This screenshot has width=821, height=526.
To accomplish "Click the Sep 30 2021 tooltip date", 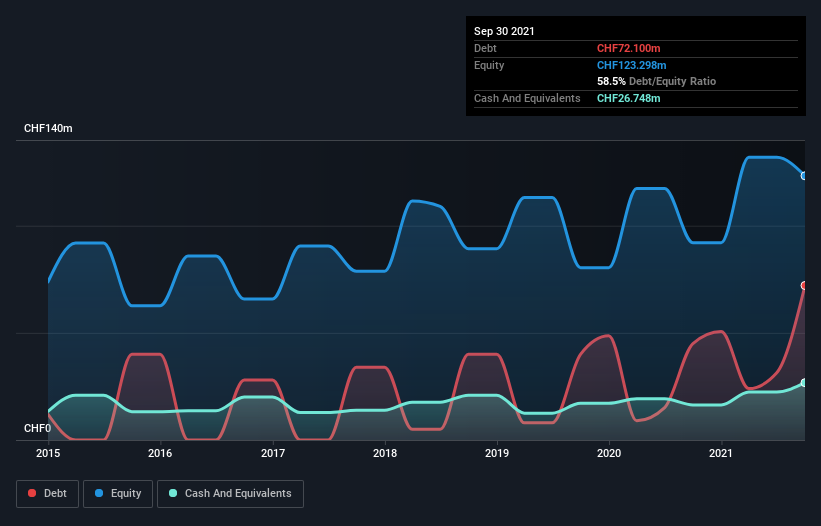I will (504, 31).
